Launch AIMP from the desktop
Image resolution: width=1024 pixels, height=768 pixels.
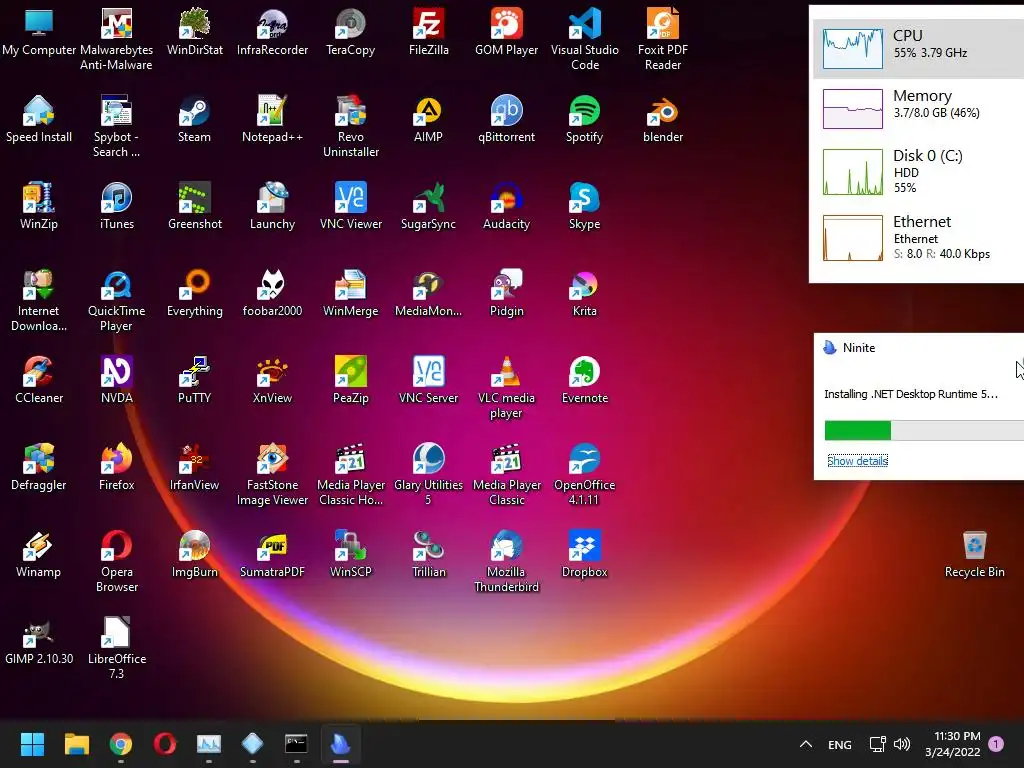[428, 119]
